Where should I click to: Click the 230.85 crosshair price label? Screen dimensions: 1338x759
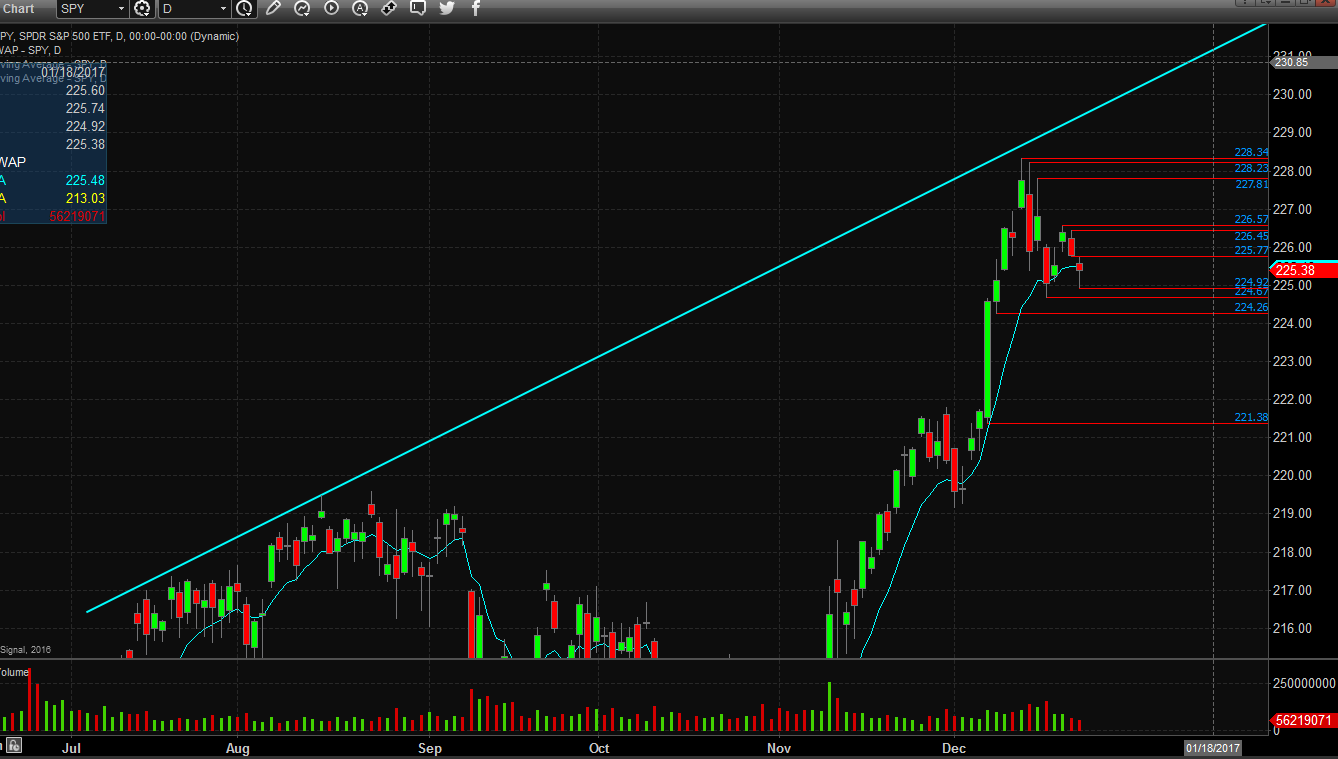pyautogui.click(x=1291, y=62)
